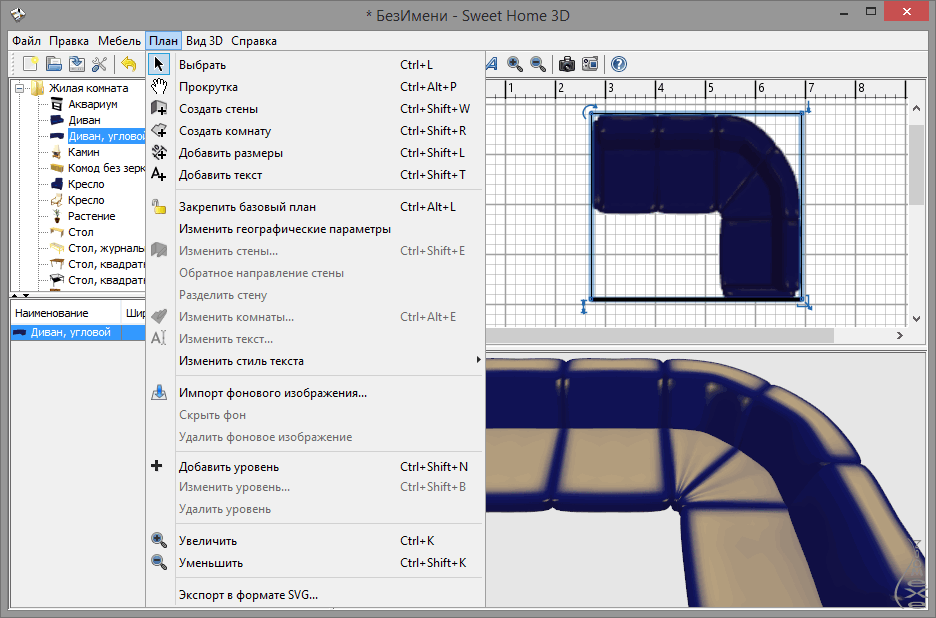Click the New home toolbar icon
This screenshot has width=936, height=618.
(x=30, y=64)
